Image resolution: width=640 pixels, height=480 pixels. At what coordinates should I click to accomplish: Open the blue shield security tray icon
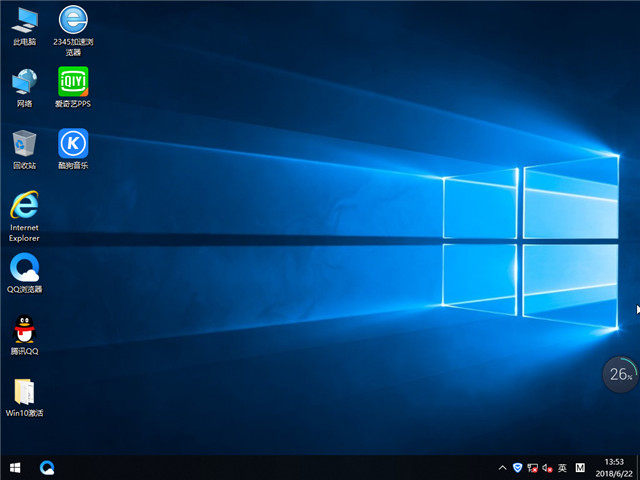517,468
